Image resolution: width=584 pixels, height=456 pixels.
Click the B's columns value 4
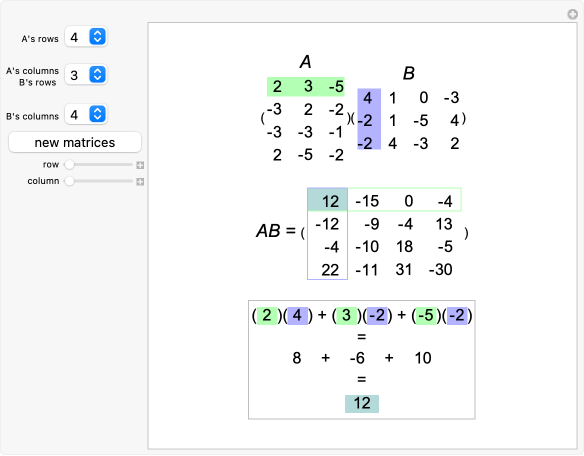(74, 114)
